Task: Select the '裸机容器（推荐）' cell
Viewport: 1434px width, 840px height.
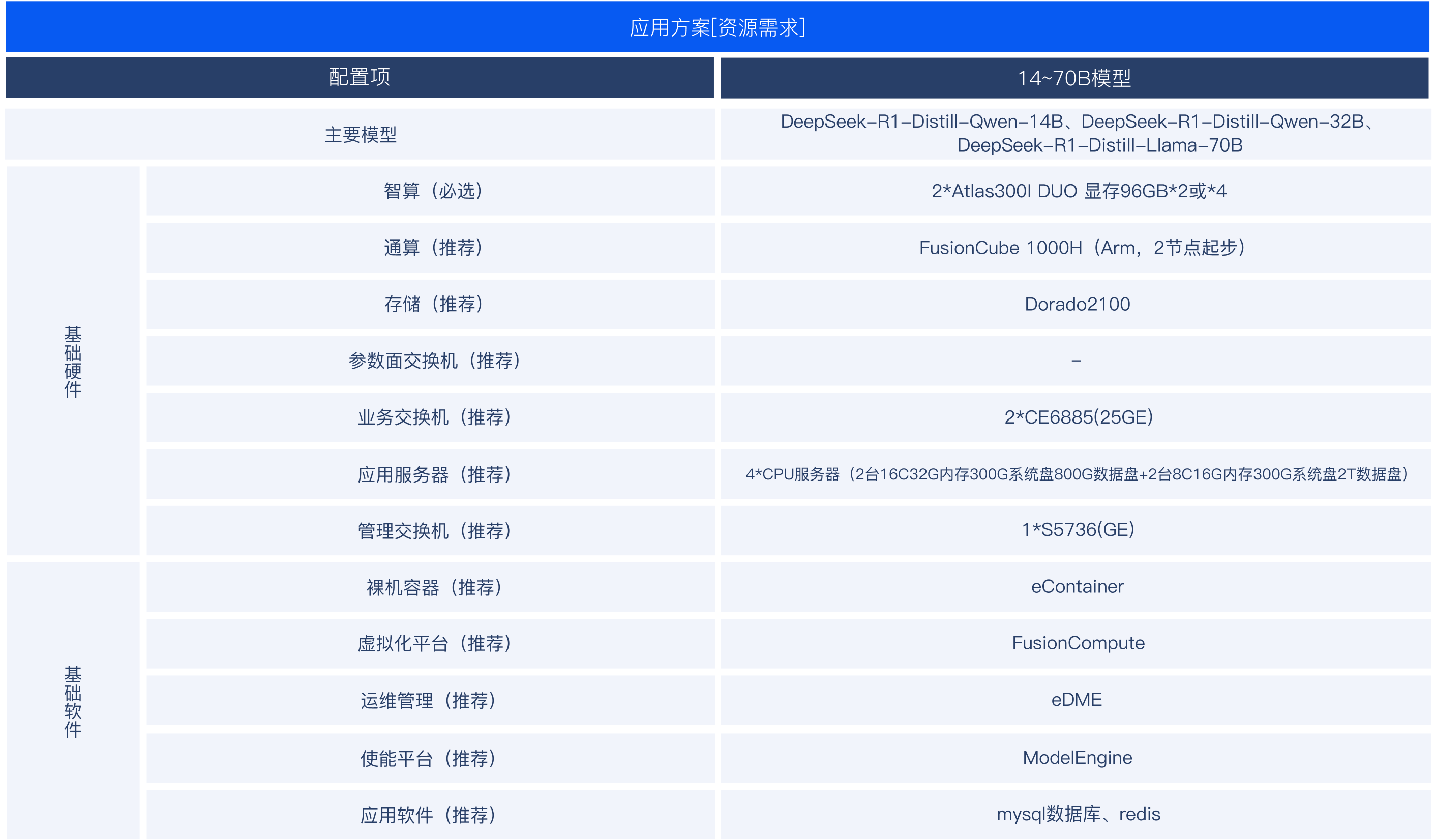Action: 431,587
